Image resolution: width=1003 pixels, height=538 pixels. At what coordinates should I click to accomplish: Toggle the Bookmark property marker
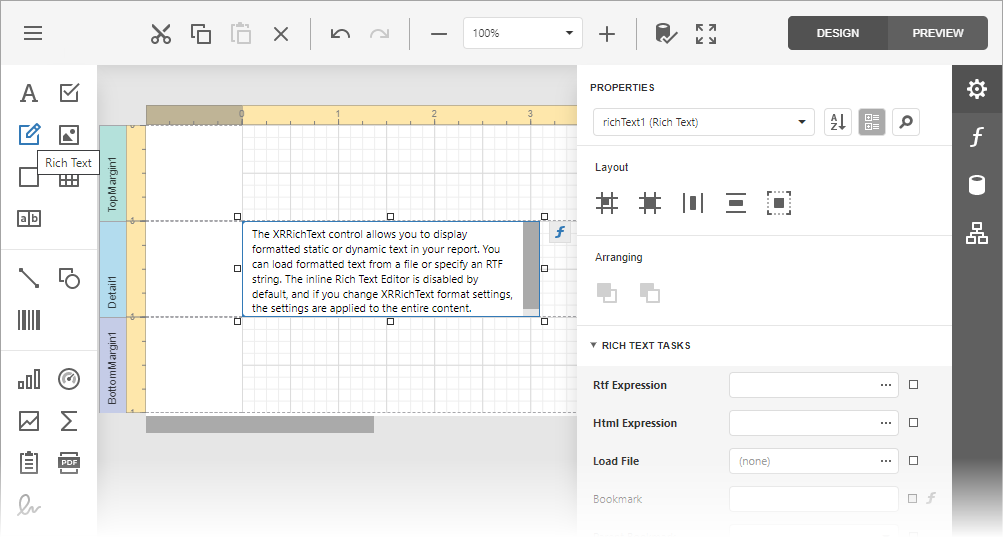913,498
